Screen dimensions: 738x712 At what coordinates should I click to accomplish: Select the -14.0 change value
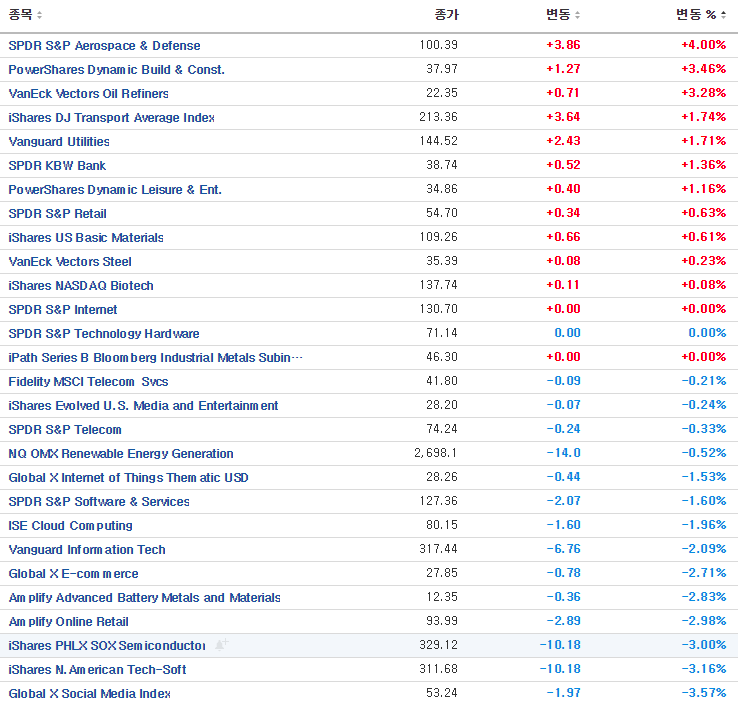563,453
